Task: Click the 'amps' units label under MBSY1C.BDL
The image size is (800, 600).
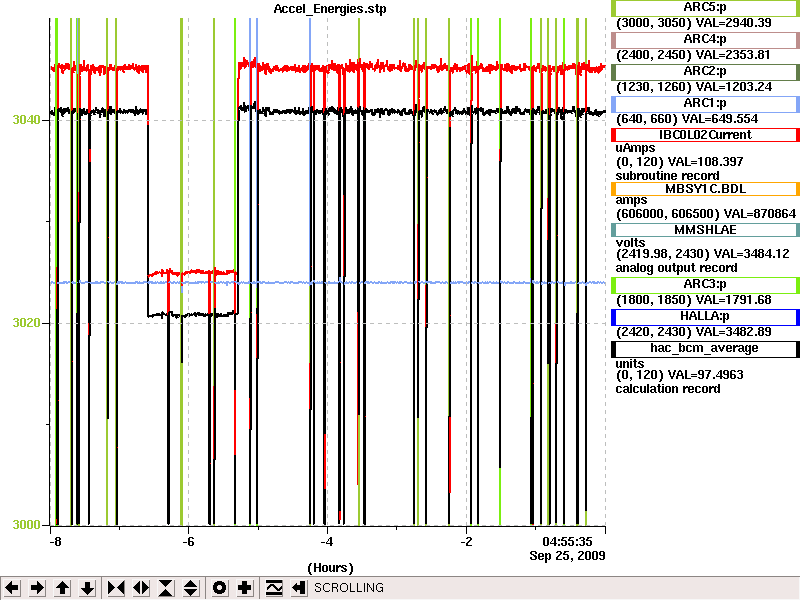Action: 631,201
